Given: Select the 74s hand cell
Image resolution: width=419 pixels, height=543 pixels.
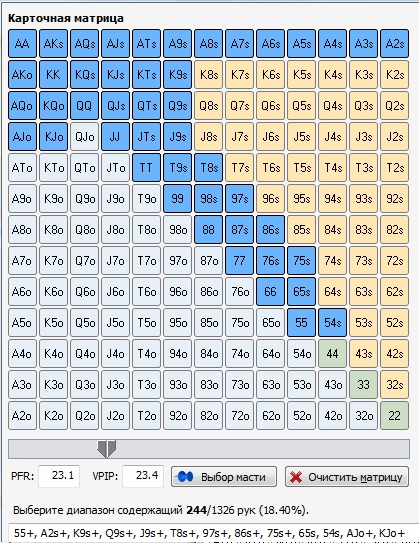Looking at the screenshot, I should point(332,260).
